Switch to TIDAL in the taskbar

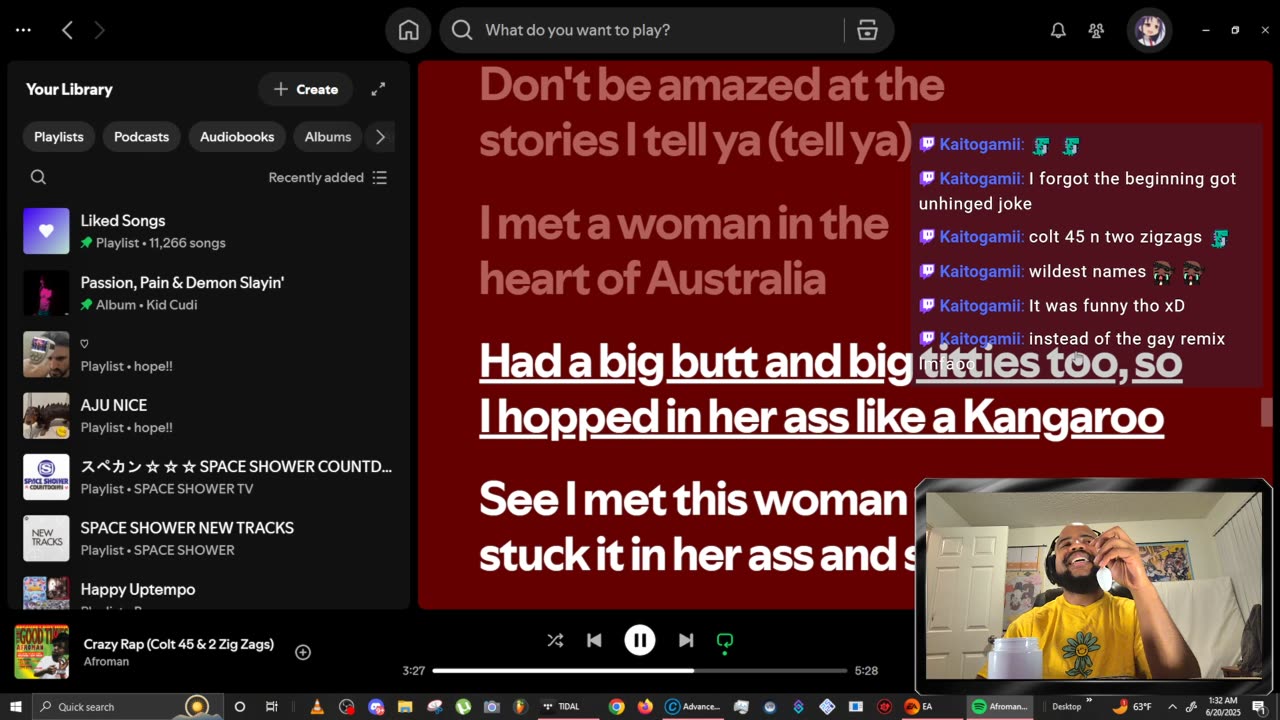tap(568, 706)
